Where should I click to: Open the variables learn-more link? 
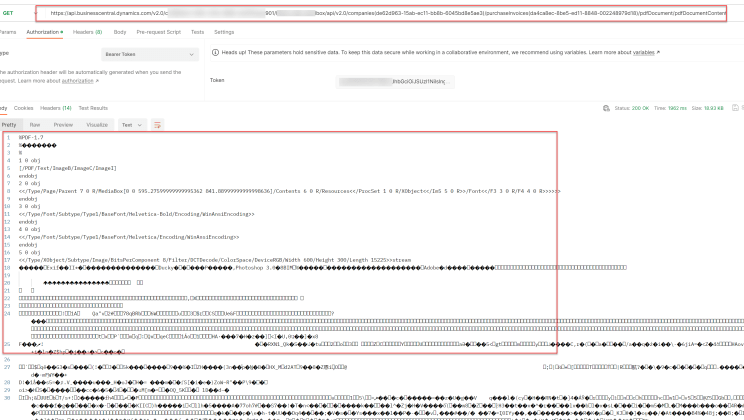643,53
